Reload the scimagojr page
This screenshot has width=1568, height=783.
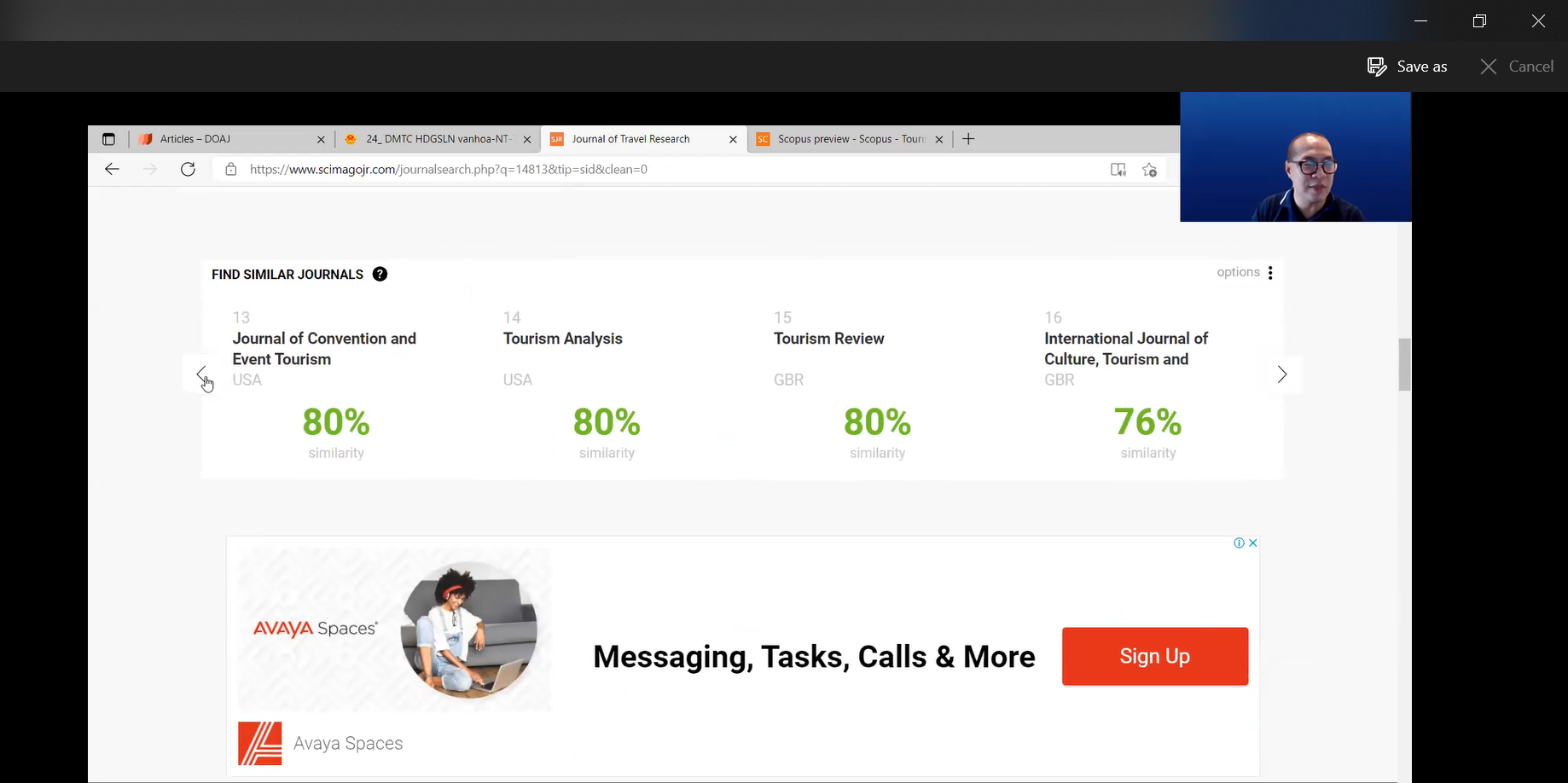[x=189, y=169]
